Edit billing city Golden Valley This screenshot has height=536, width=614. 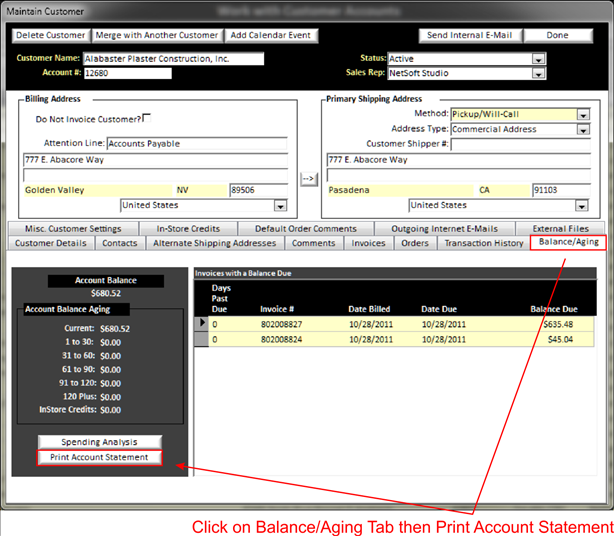coord(98,190)
